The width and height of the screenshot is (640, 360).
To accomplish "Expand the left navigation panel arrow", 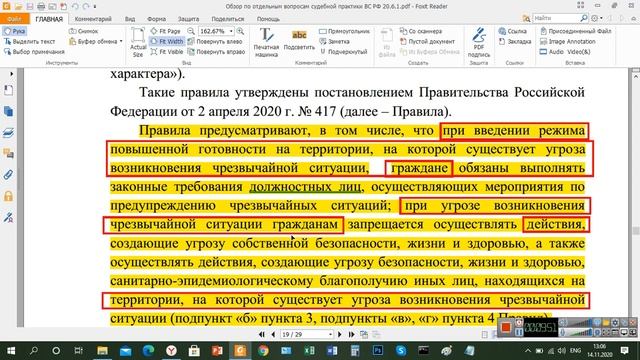I will [x=11, y=74].
